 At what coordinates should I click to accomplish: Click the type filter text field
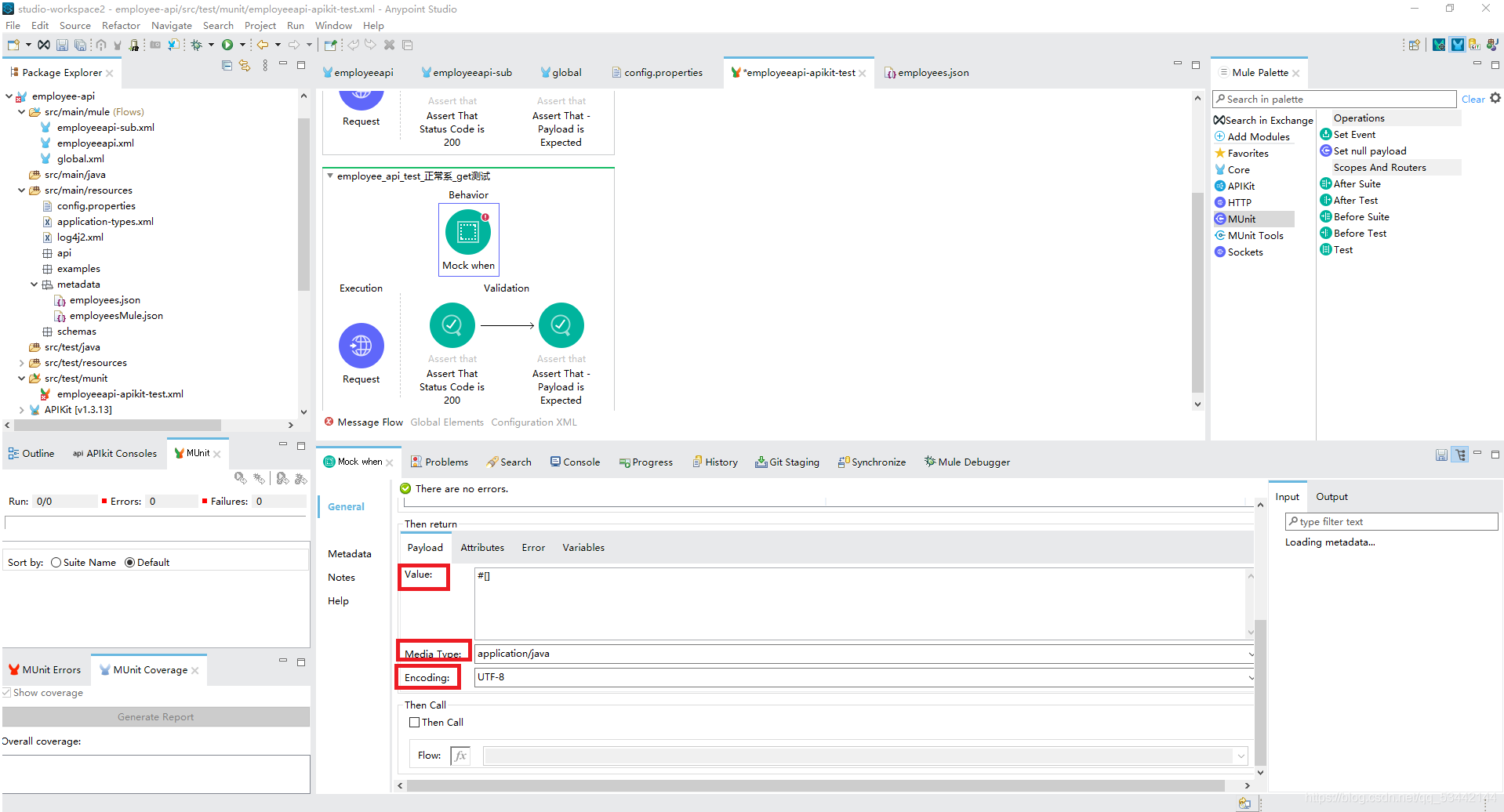click(x=1392, y=522)
